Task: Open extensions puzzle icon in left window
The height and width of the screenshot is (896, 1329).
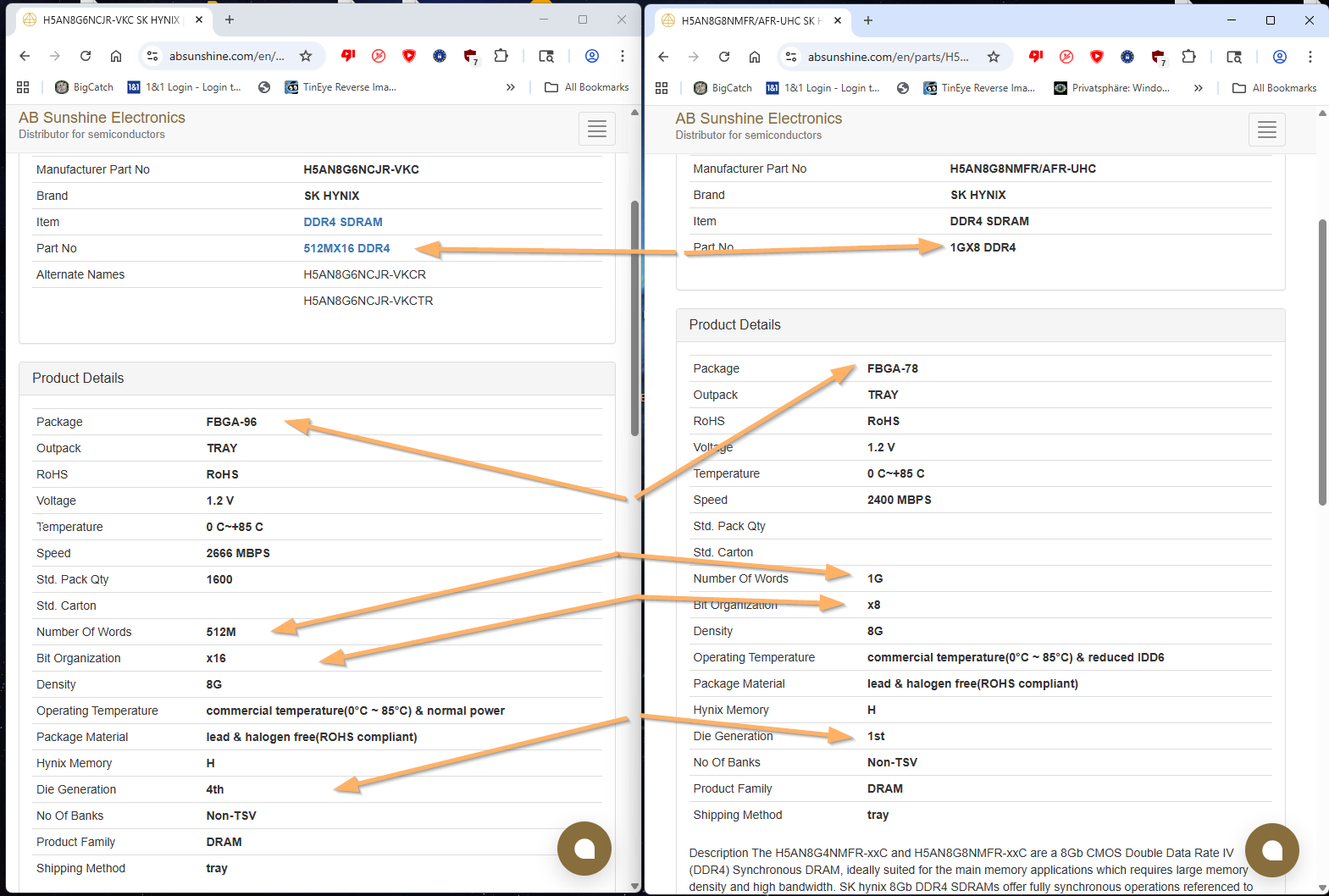Action: [501, 56]
